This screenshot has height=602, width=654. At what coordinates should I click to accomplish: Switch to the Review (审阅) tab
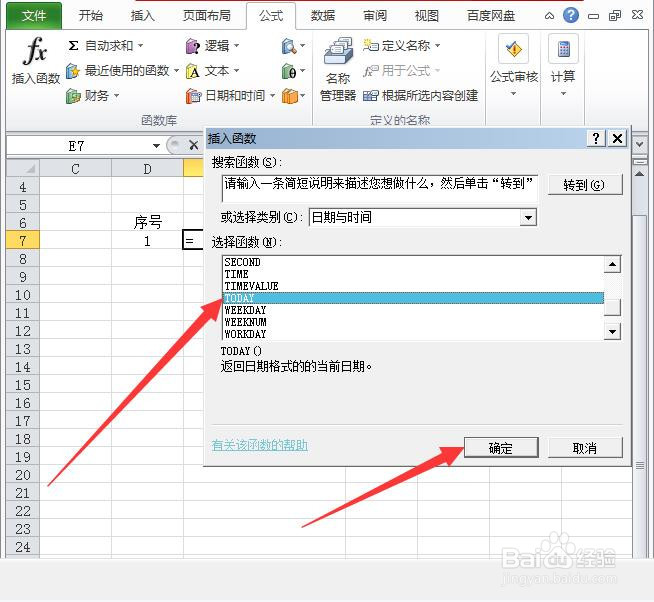pyautogui.click(x=375, y=16)
